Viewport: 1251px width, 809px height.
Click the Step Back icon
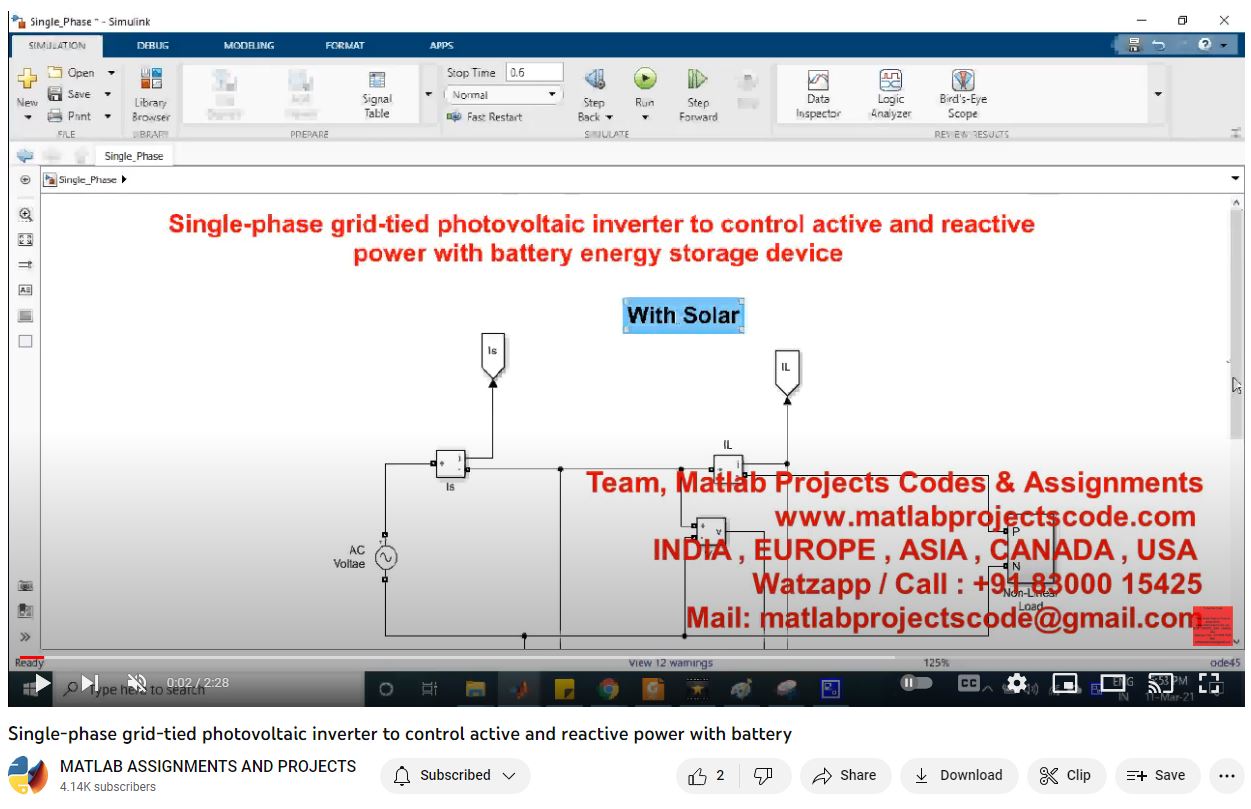594,79
